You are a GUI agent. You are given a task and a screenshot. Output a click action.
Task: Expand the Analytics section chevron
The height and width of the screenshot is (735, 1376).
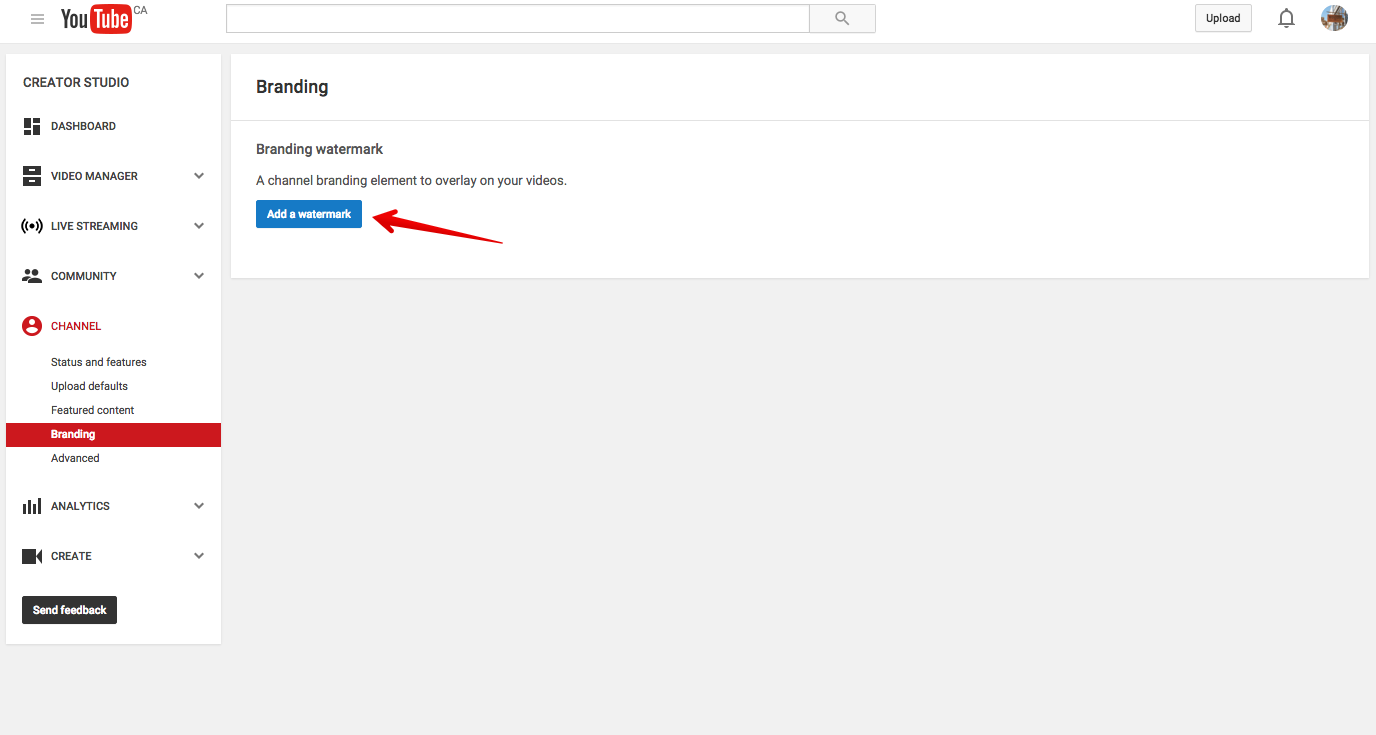tap(199, 506)
